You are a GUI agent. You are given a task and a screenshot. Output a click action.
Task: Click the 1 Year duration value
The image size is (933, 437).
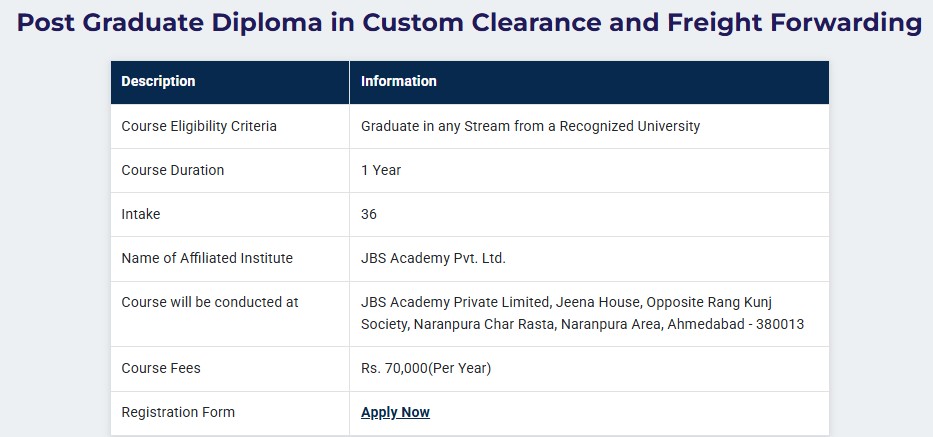(381, 170)
